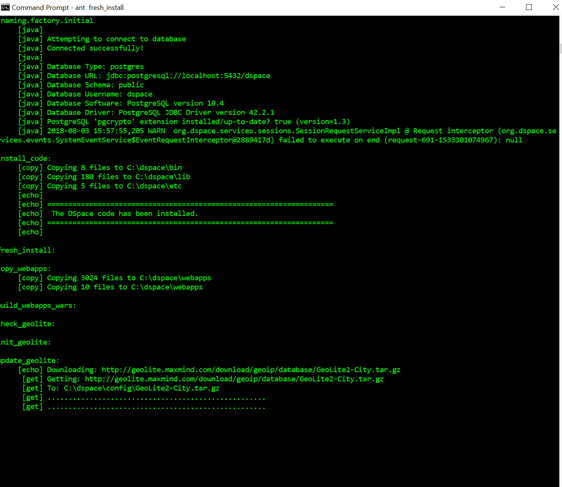Minimize the Command Prompt window
This screenshot has width=562, height=487.
(x=503, y=7)
